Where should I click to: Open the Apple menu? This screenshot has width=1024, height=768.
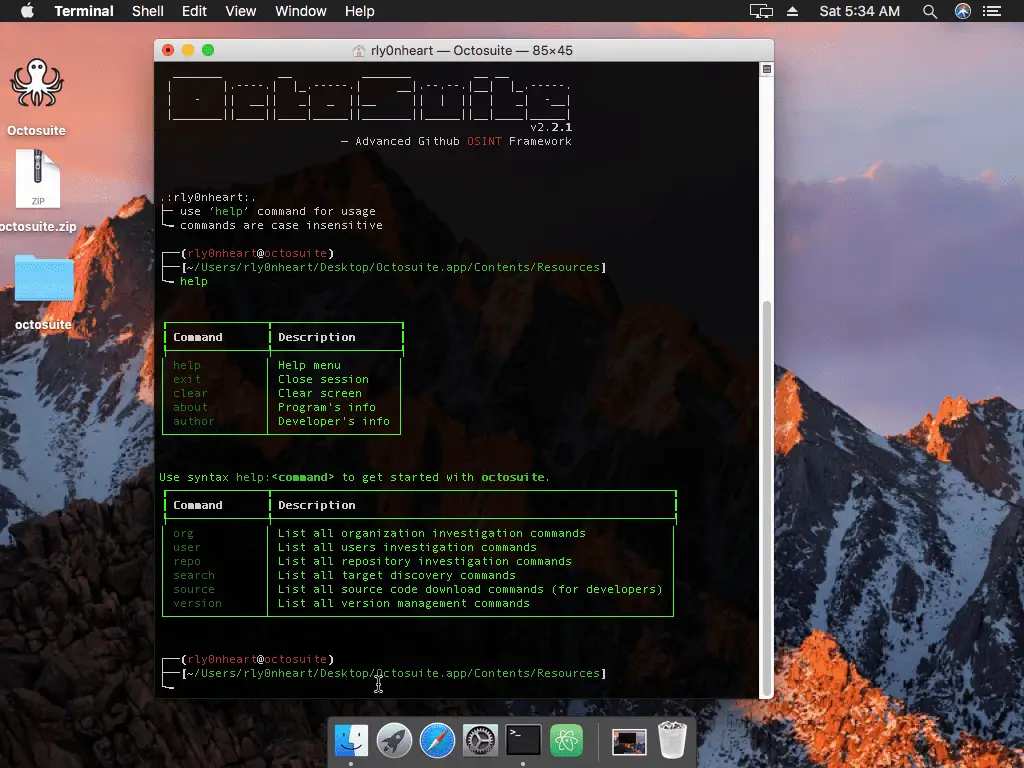(x=27, y=11)
